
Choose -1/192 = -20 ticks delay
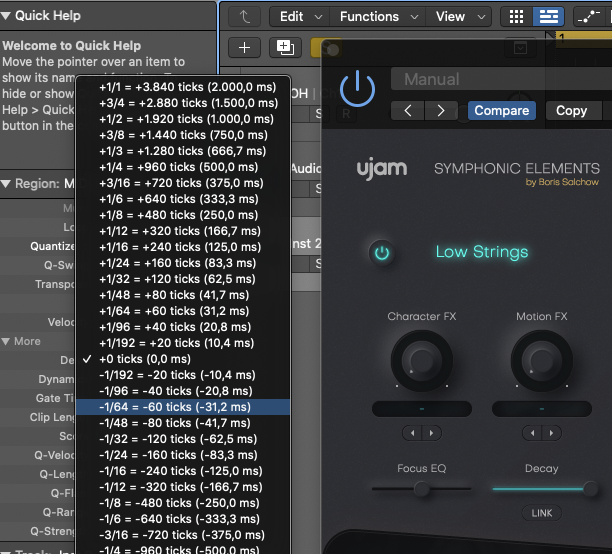click(183, 375)
